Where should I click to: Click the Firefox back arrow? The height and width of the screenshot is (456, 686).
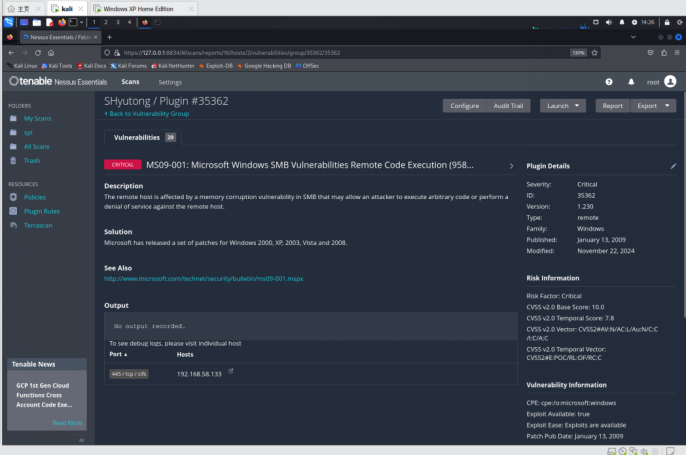click(11, 53)
